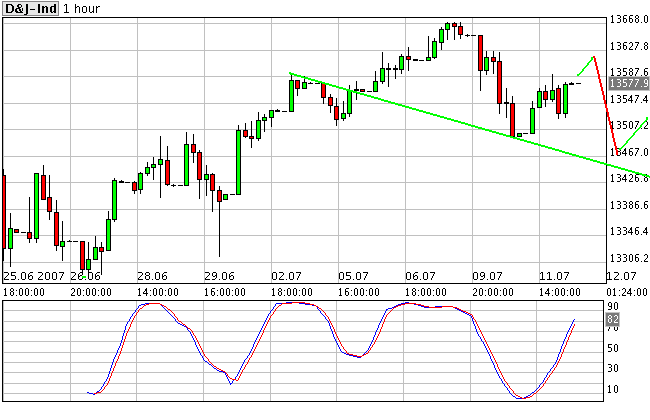Click the 28.06 date label
The width and height of the screenshot is (650, 420).
pyautogui.click(x=152, y=276)
